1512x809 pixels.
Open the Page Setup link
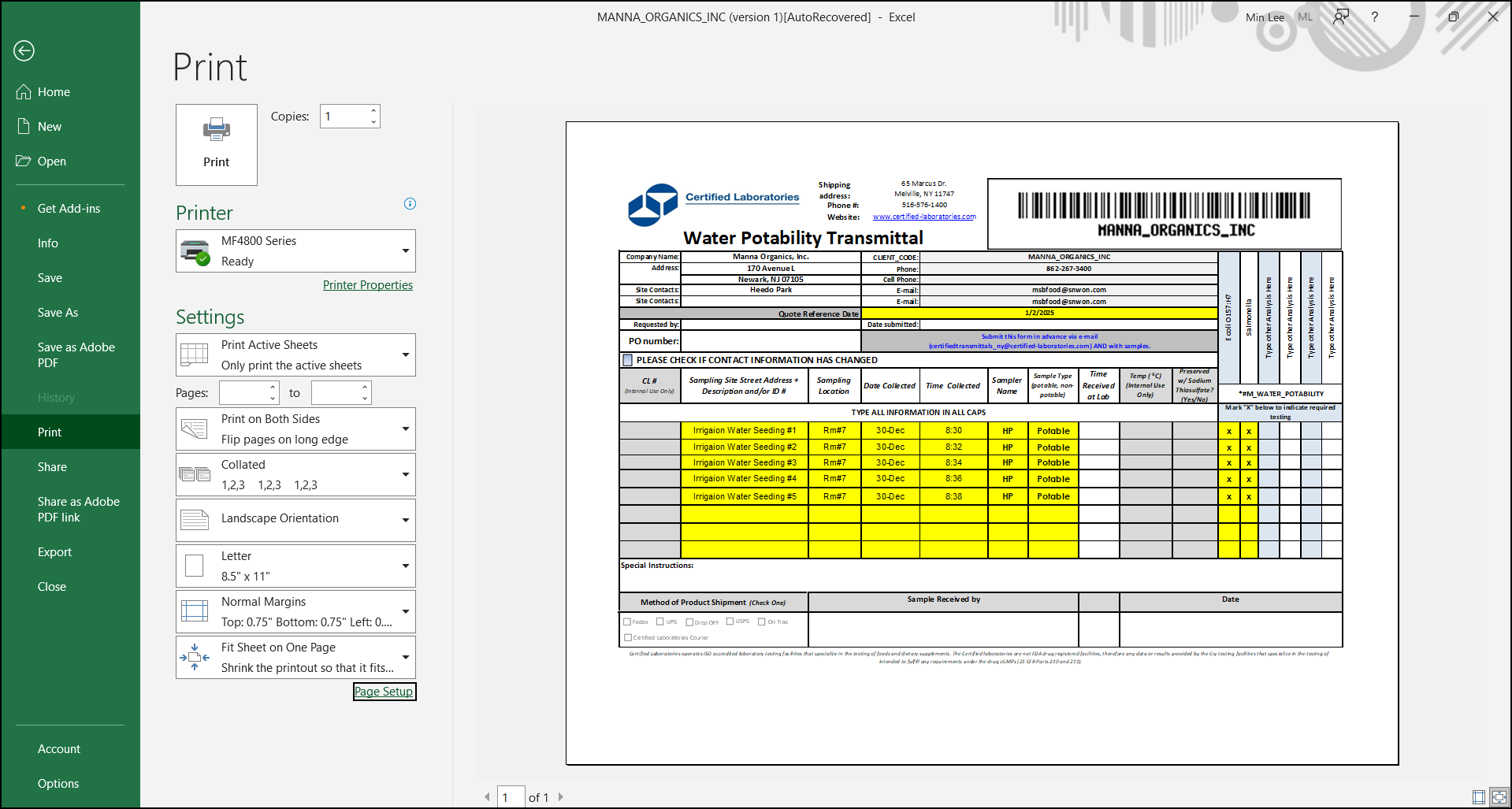[x=384, y=692]
